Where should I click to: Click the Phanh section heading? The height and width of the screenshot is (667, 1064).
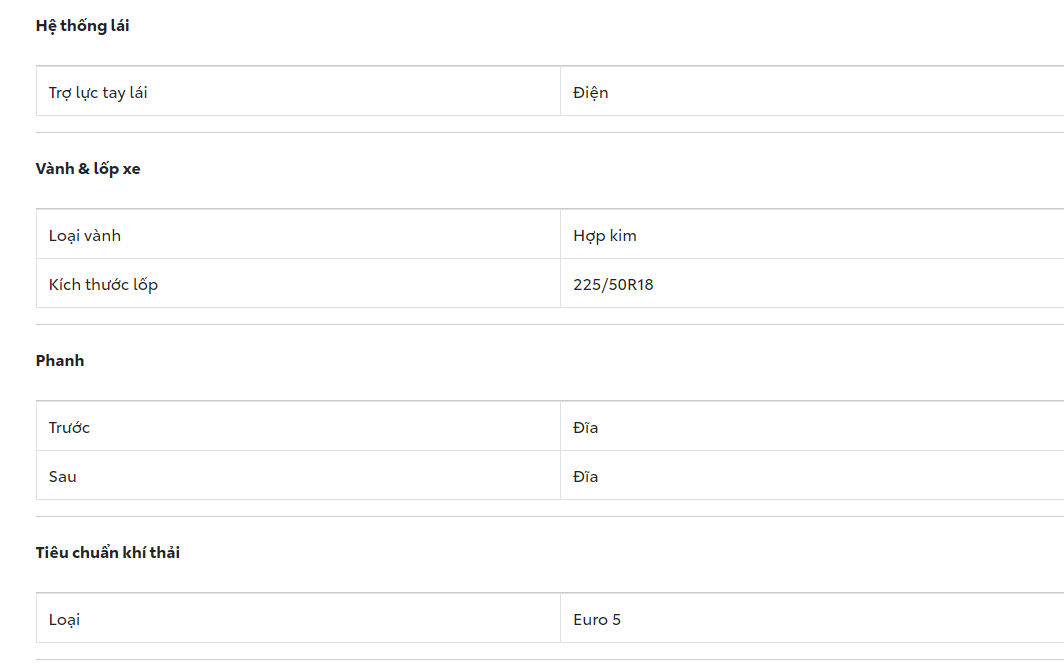pyautogui.click(x=60, y=361)
